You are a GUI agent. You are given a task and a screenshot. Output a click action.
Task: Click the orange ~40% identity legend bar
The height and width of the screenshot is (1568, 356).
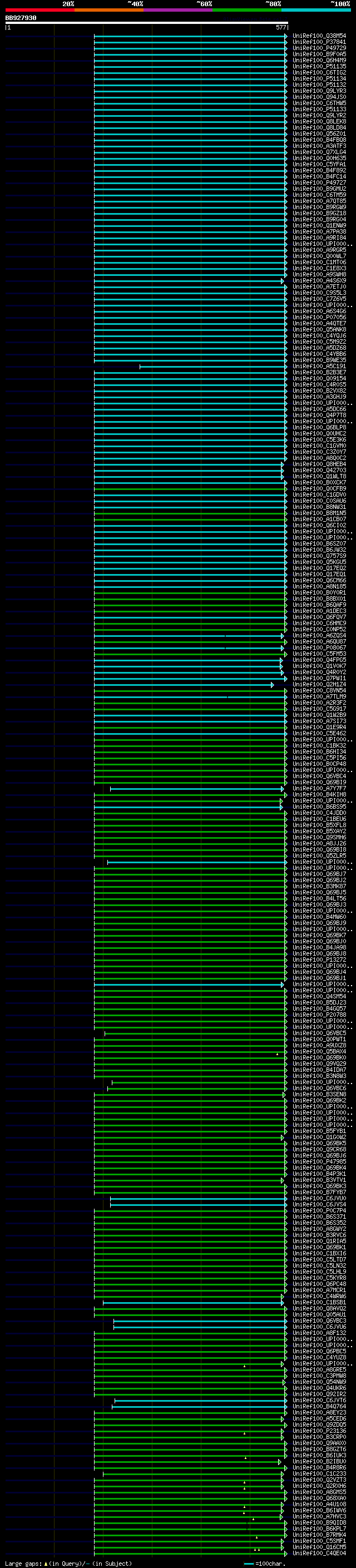(x=109, y=10)
